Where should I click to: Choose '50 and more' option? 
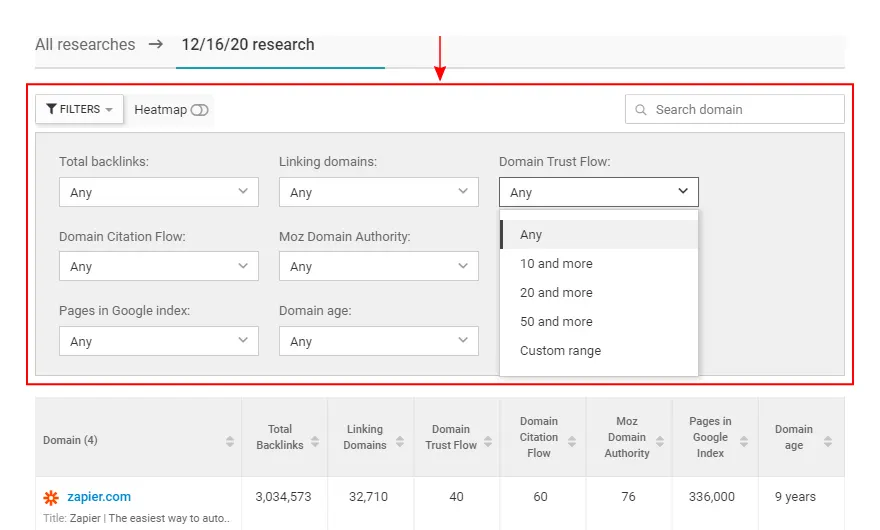[x=599, y=322]
